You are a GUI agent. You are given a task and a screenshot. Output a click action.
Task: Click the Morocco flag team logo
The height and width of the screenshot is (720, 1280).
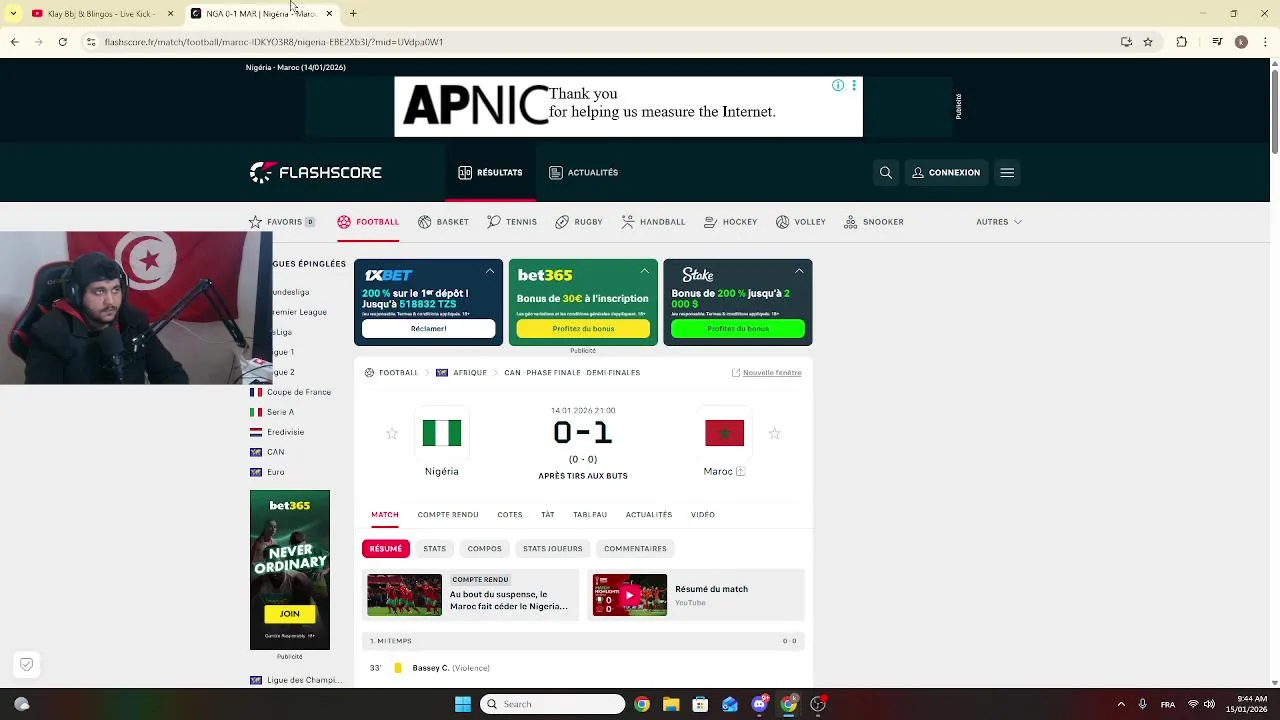tap(724, 433)
